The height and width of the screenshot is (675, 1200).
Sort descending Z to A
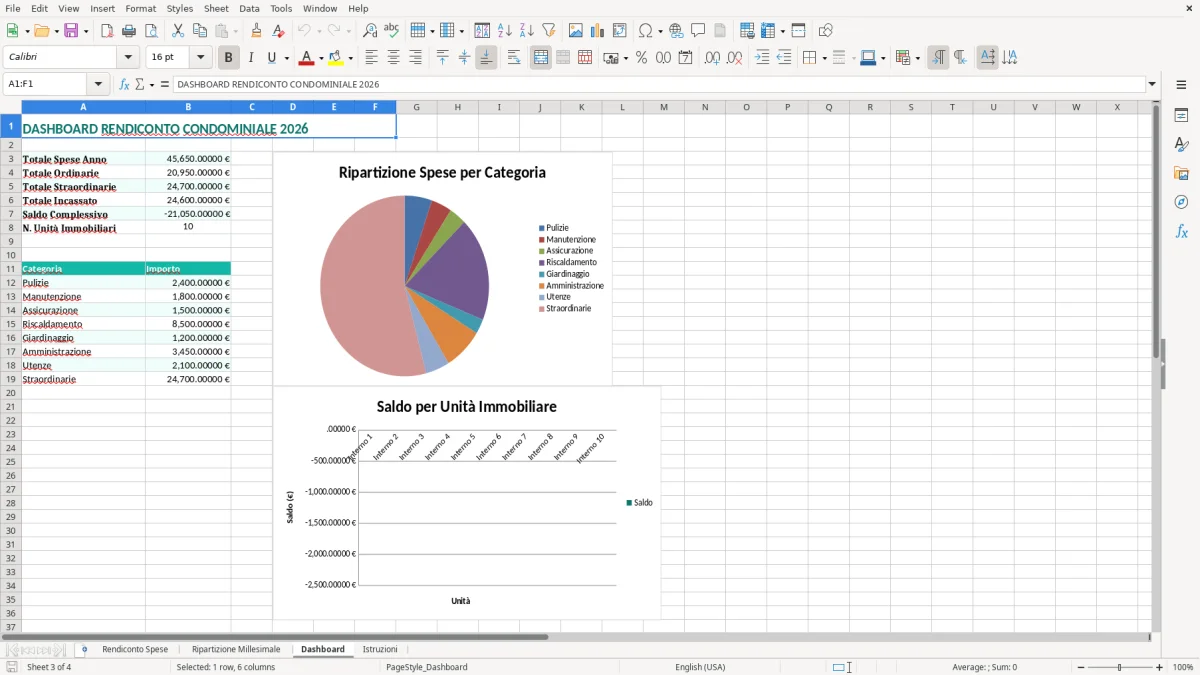[x=527, y=31]
